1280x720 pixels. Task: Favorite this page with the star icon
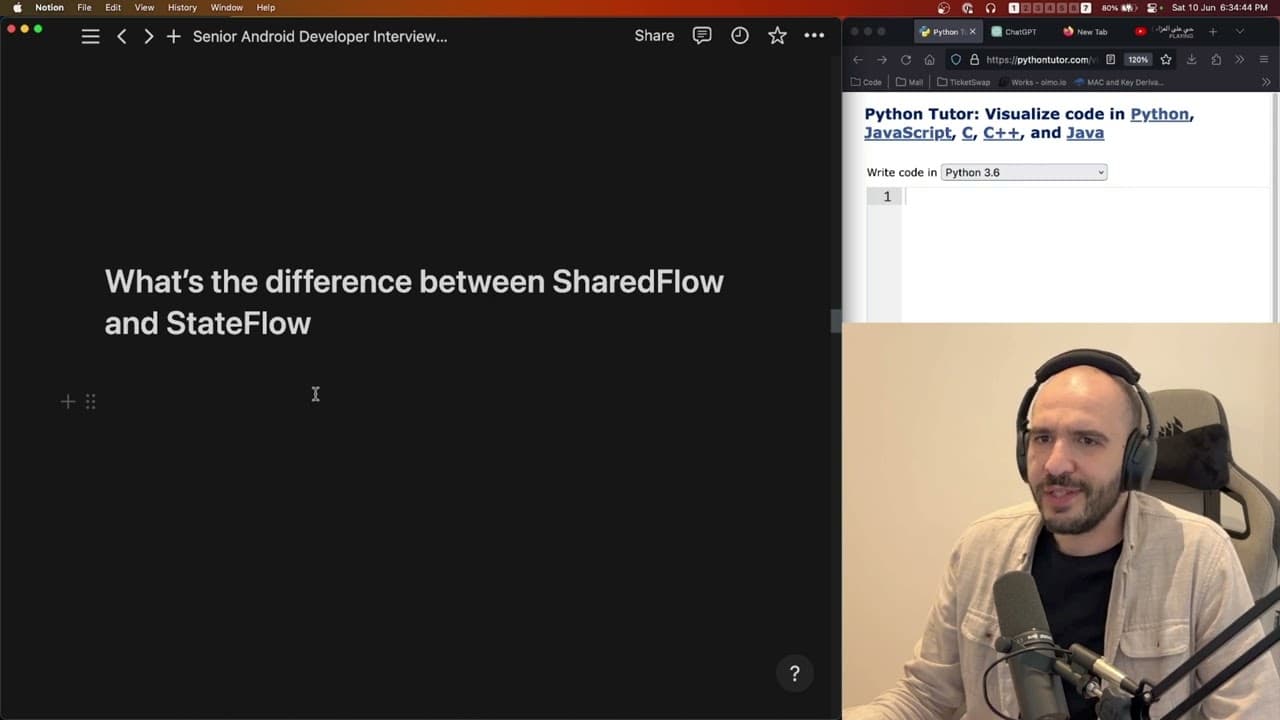pyautogui.click(x=777, y=35)
